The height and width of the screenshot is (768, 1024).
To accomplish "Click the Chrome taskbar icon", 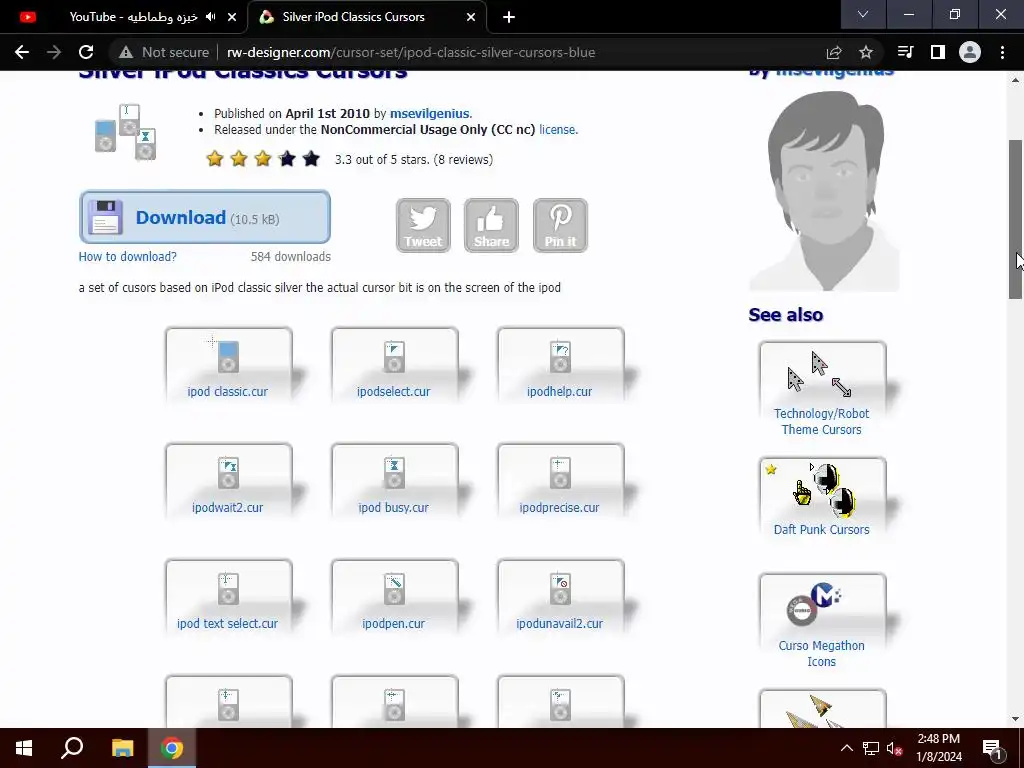I will coord(172,748).
